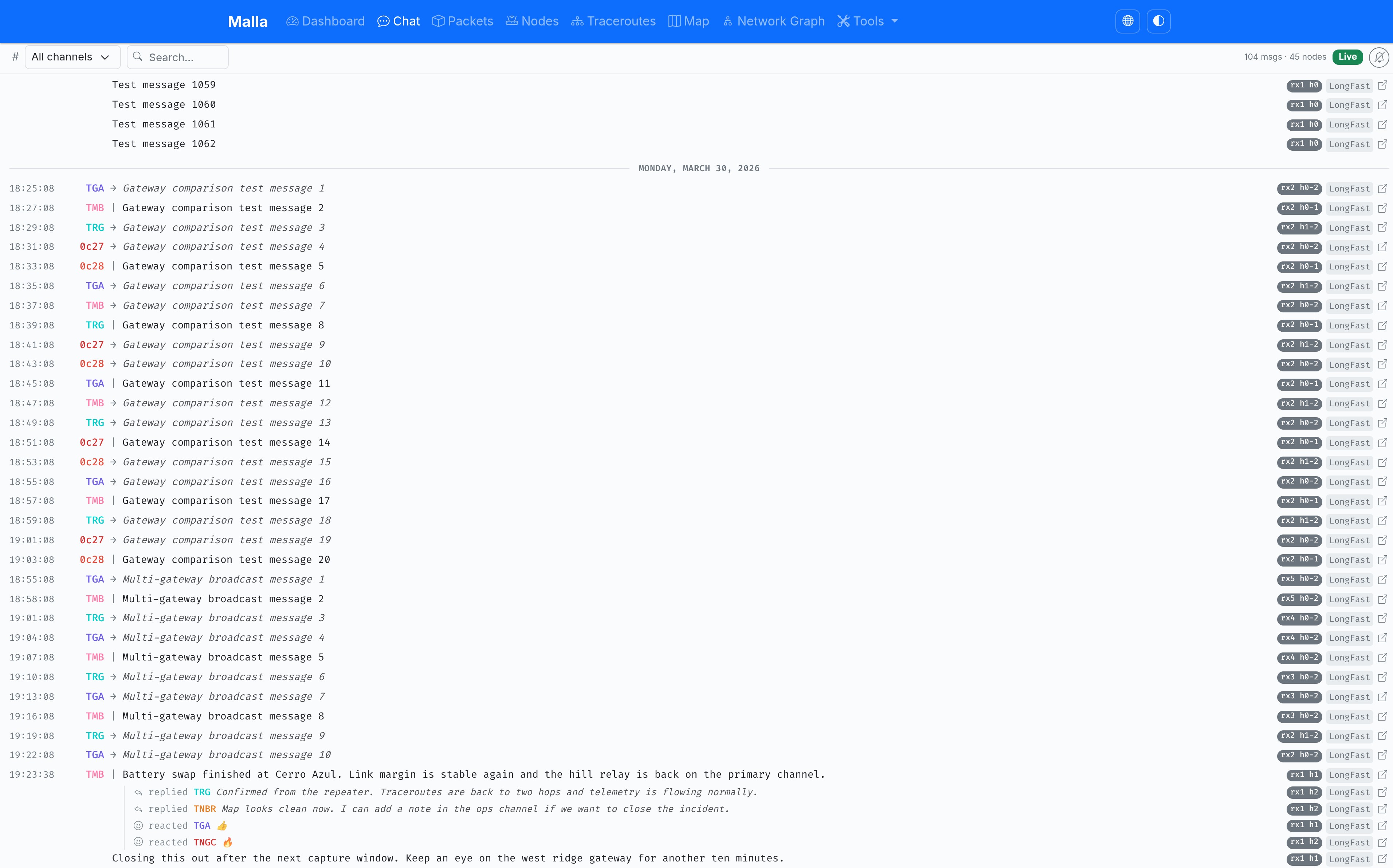Click the thumbs-up emoji reaction
Viewport: 1393px width, 868px height.
222,825
